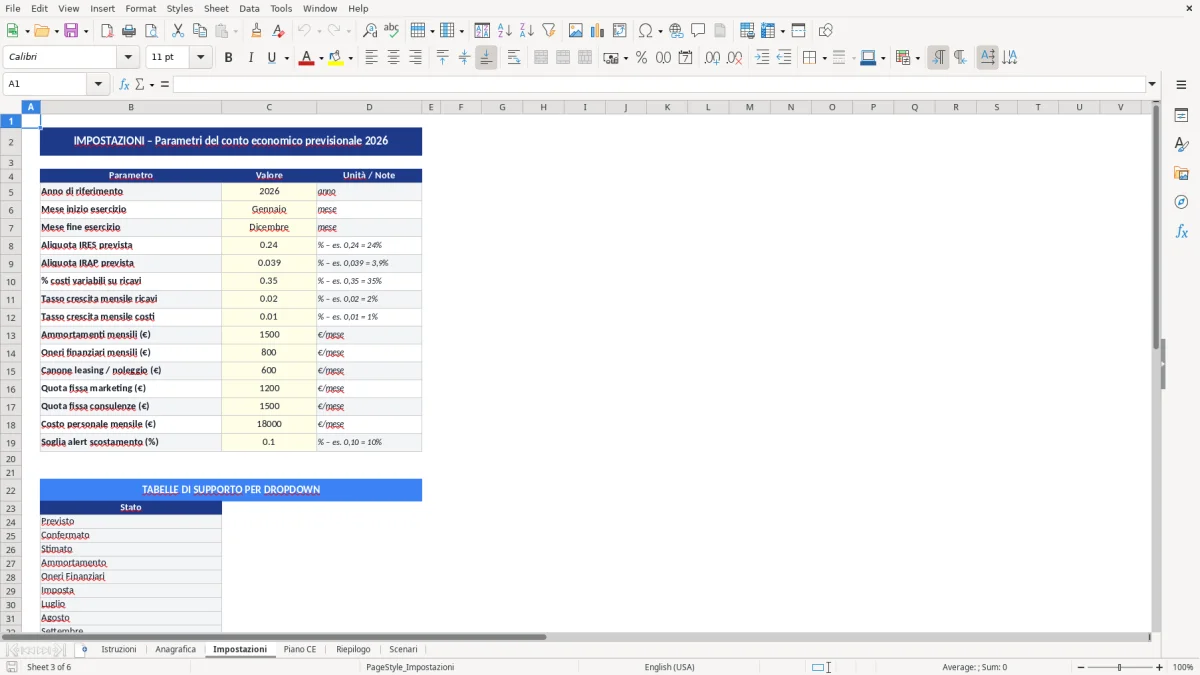Image resolution: width=1200 pixels, height=675 pixels.
Task: Click the Print icon
Action: 128,31
